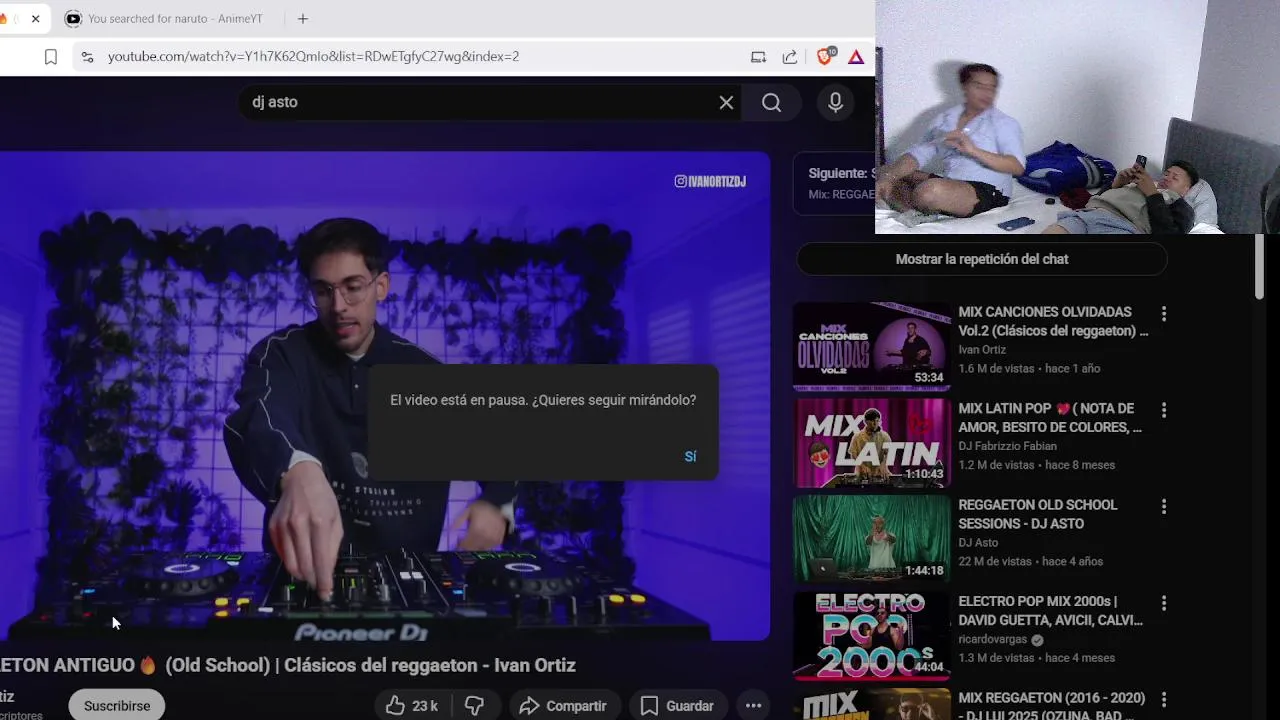Click the DJ Asto channel name
This screenshot has width=1280, height=720.
978,543
